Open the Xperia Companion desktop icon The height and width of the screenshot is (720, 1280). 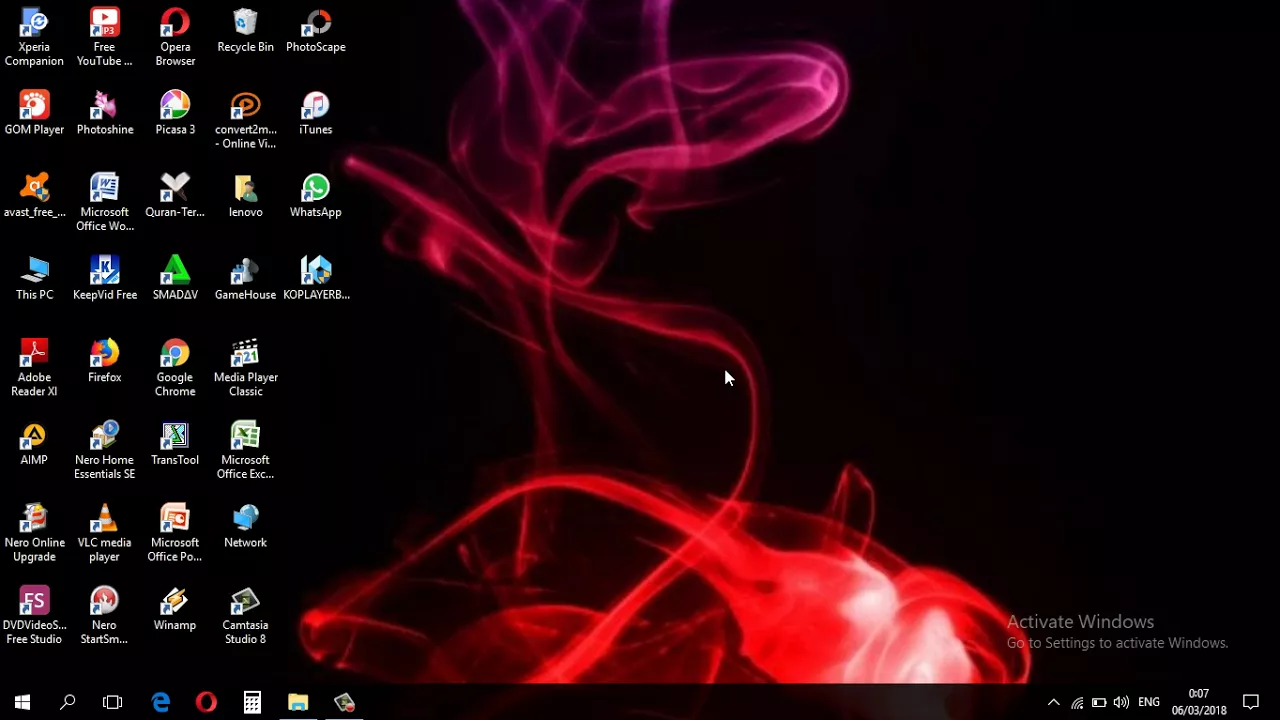pos(34,38)
